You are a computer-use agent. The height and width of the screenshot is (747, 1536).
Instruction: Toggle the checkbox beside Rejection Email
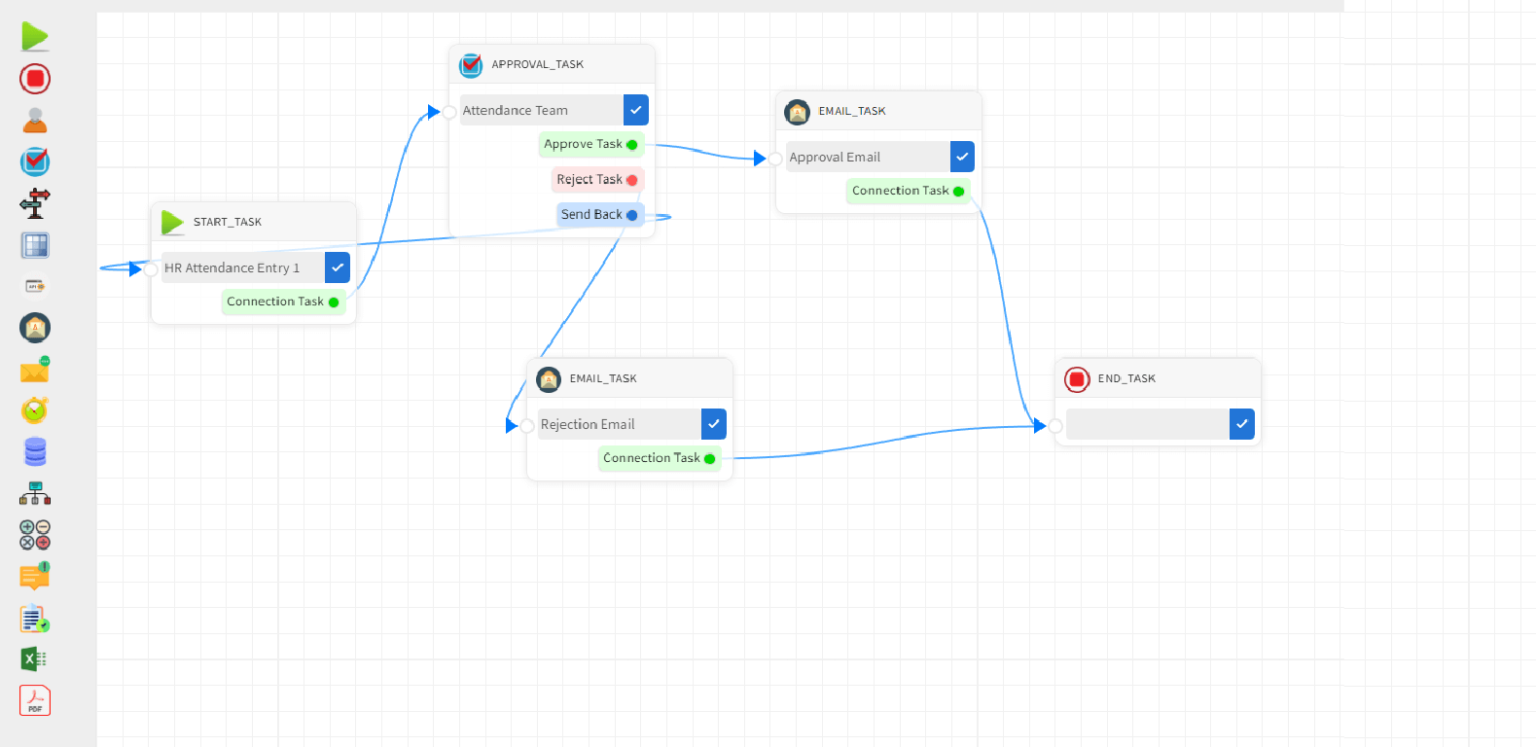(x=713, y=424)
